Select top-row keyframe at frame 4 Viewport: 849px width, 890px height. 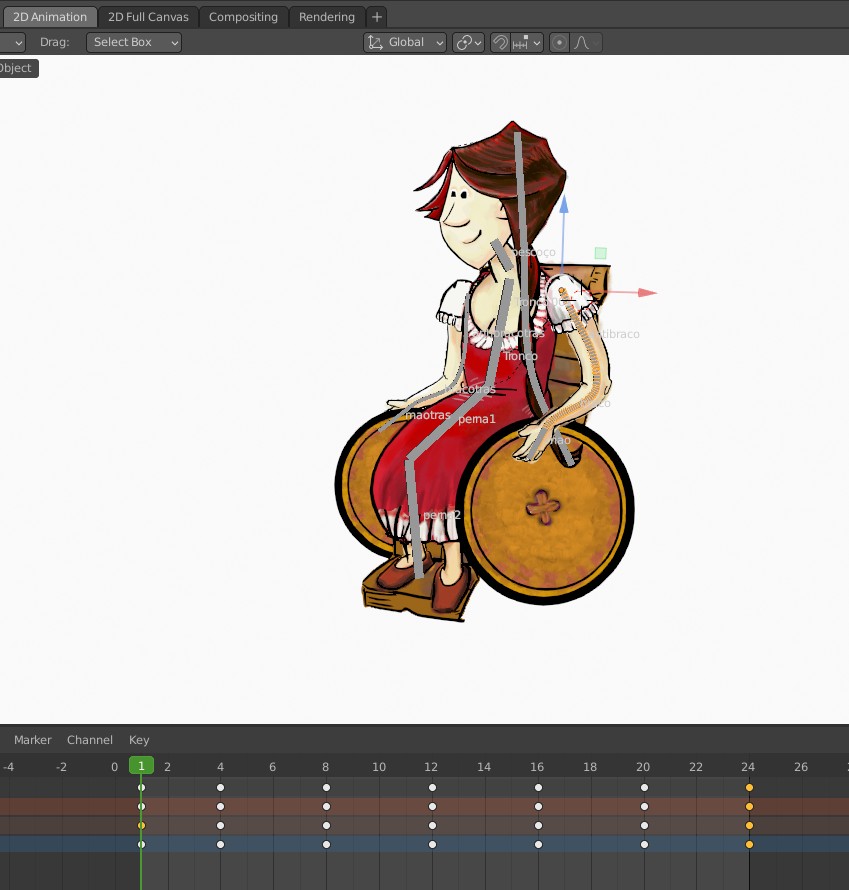tap(220, 787)
